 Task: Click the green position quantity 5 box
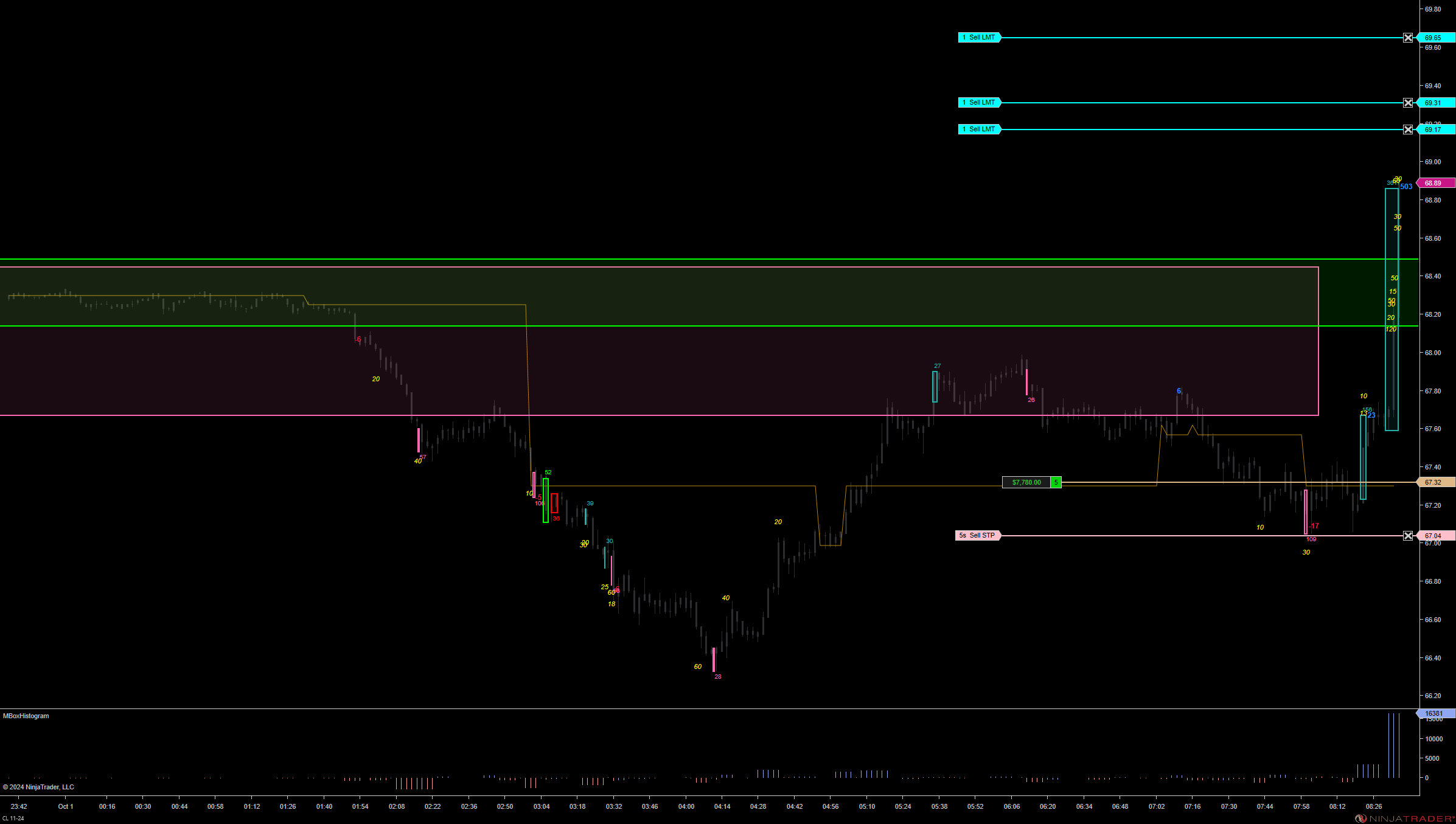(1056, 482)
